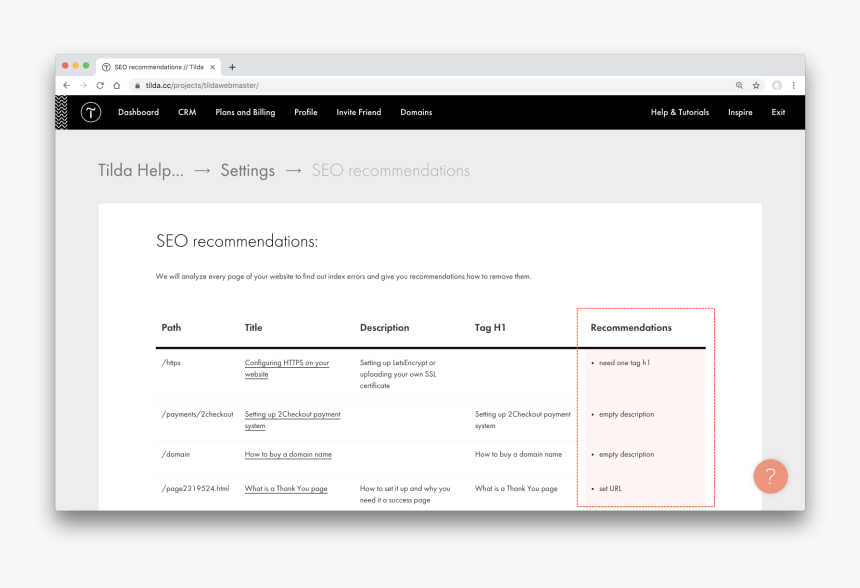
Task: Open Invite Friend menu item
Action: click(x=359, y=112)
